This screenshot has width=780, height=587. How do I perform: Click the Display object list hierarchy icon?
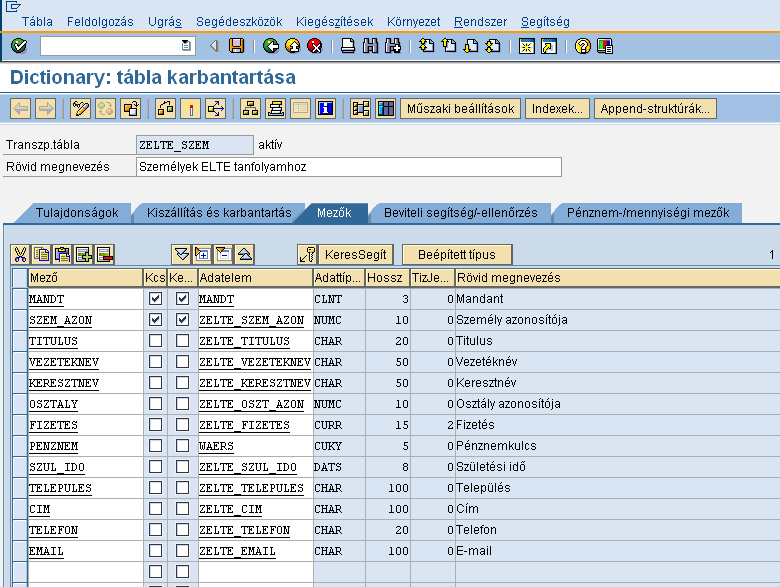pyautogui.click(x=250, y=108)
